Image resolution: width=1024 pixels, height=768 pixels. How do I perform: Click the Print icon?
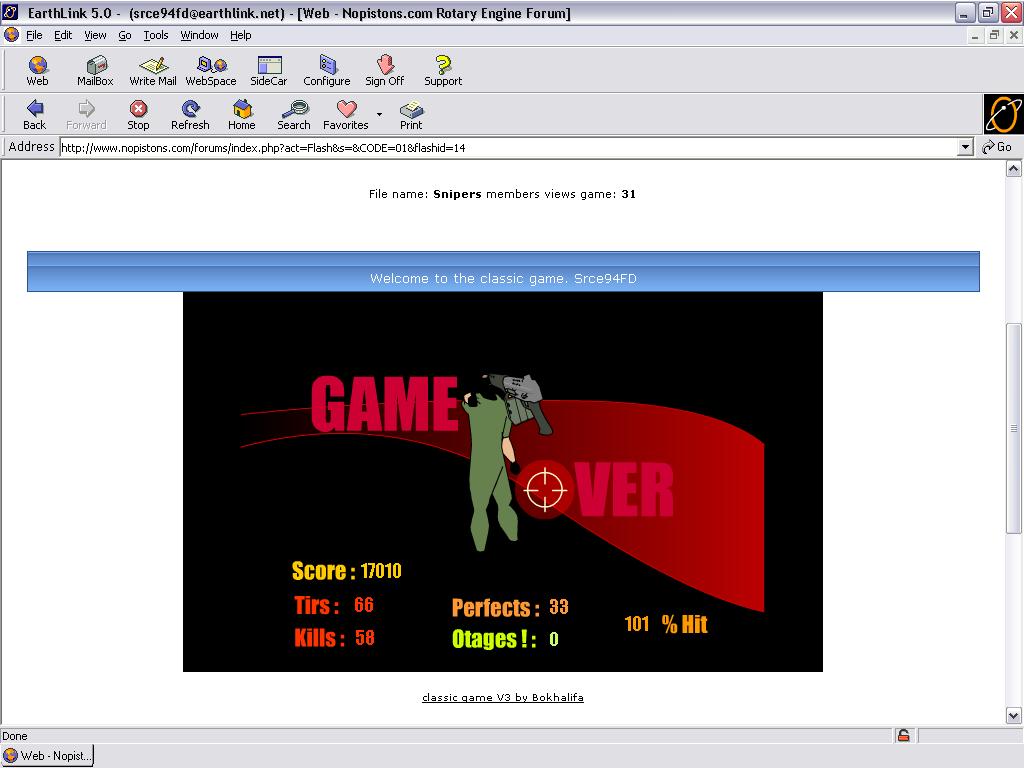tap(411, 114)
